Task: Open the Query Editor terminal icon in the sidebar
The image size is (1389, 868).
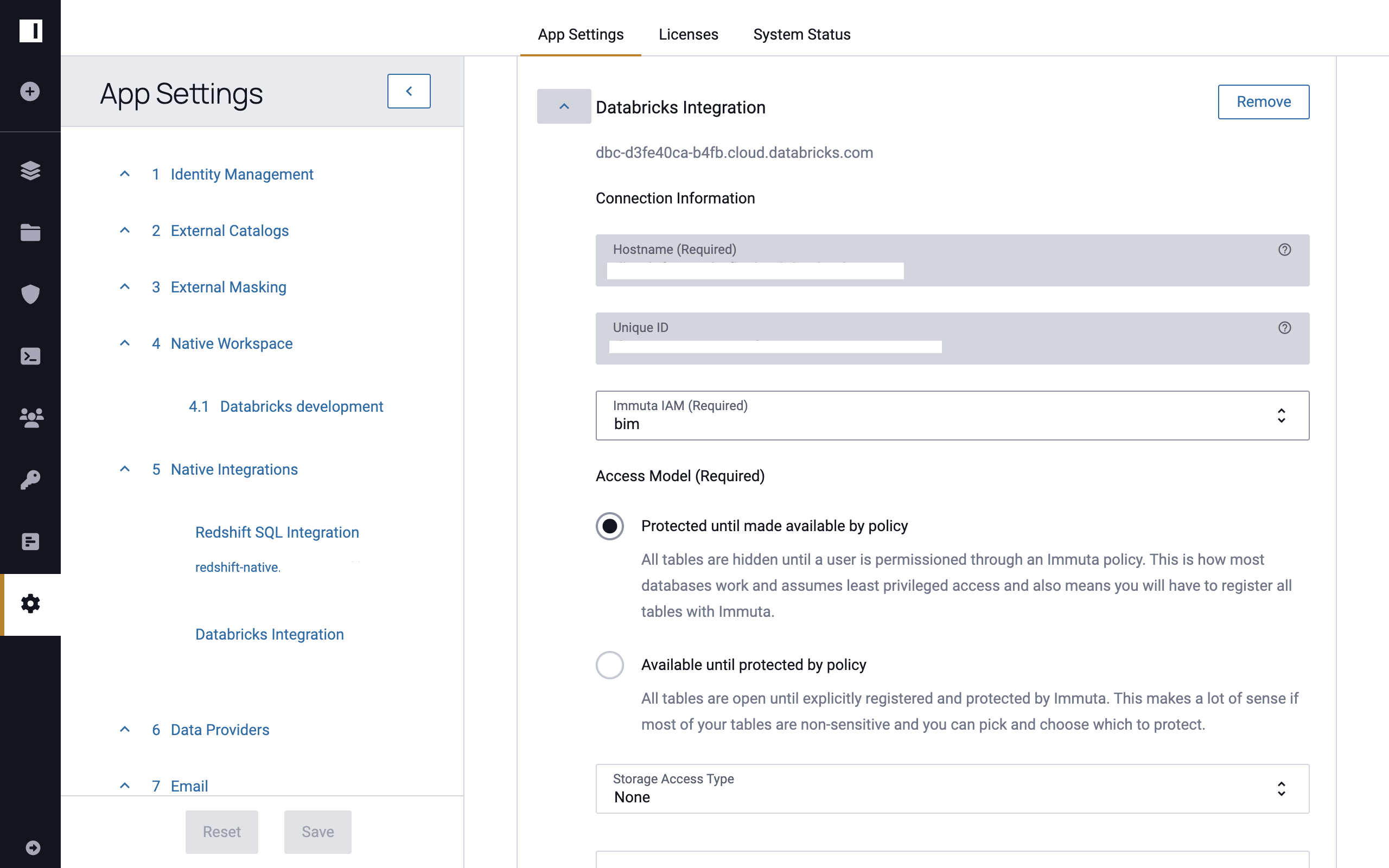Action: (30, 356)
